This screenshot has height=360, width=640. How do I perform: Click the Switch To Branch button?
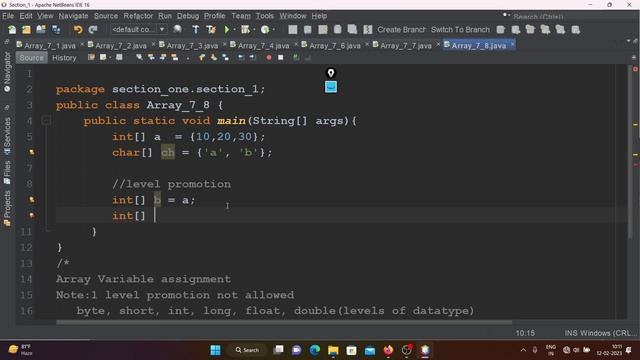(x=460, y=29)
